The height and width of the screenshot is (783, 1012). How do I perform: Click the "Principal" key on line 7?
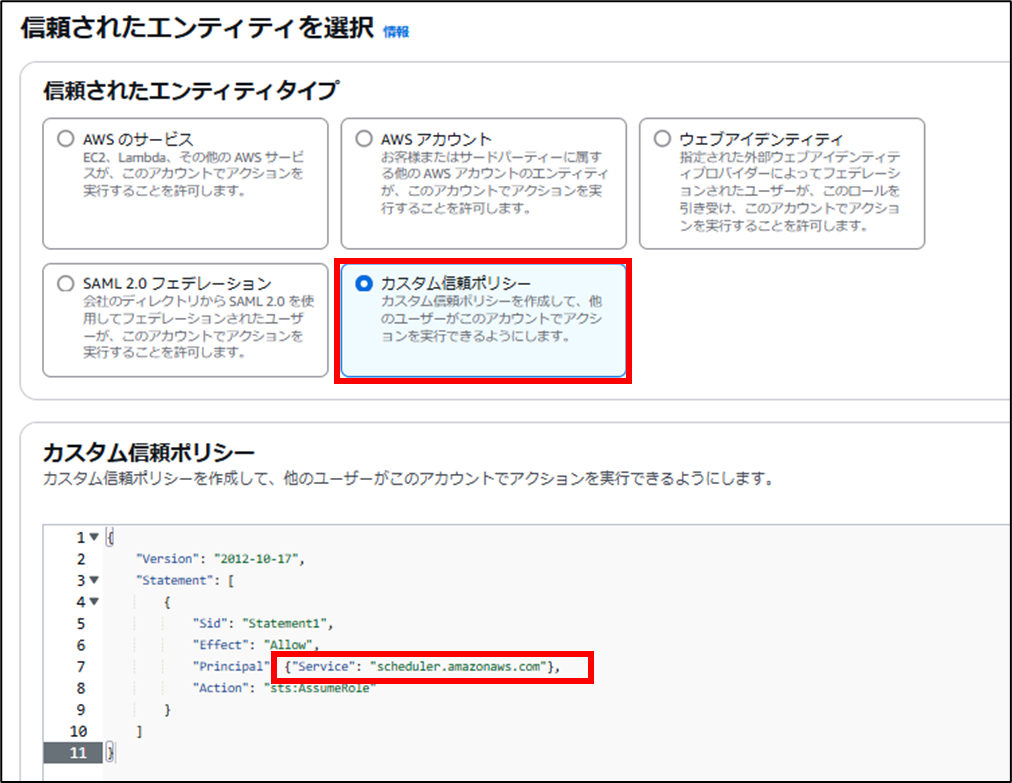point(231,667)
